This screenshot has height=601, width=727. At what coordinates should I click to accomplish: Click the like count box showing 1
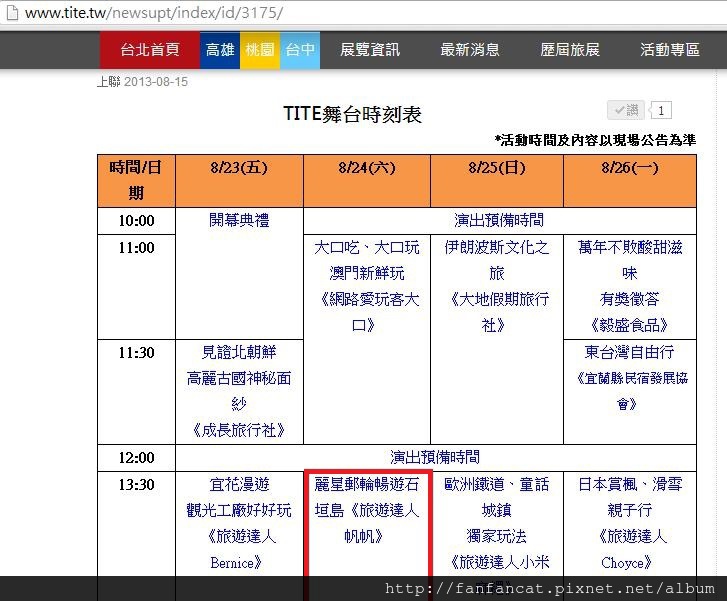[661, 110]
